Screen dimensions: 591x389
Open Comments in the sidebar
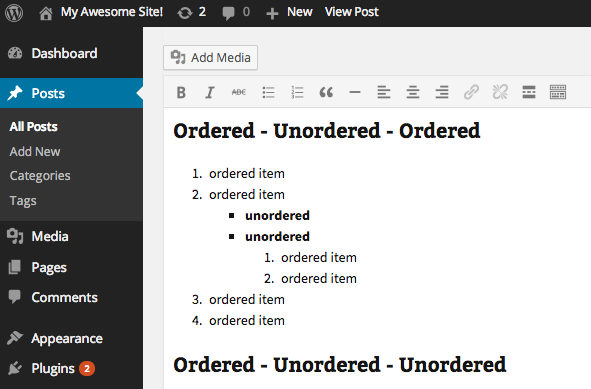point(64,298)
